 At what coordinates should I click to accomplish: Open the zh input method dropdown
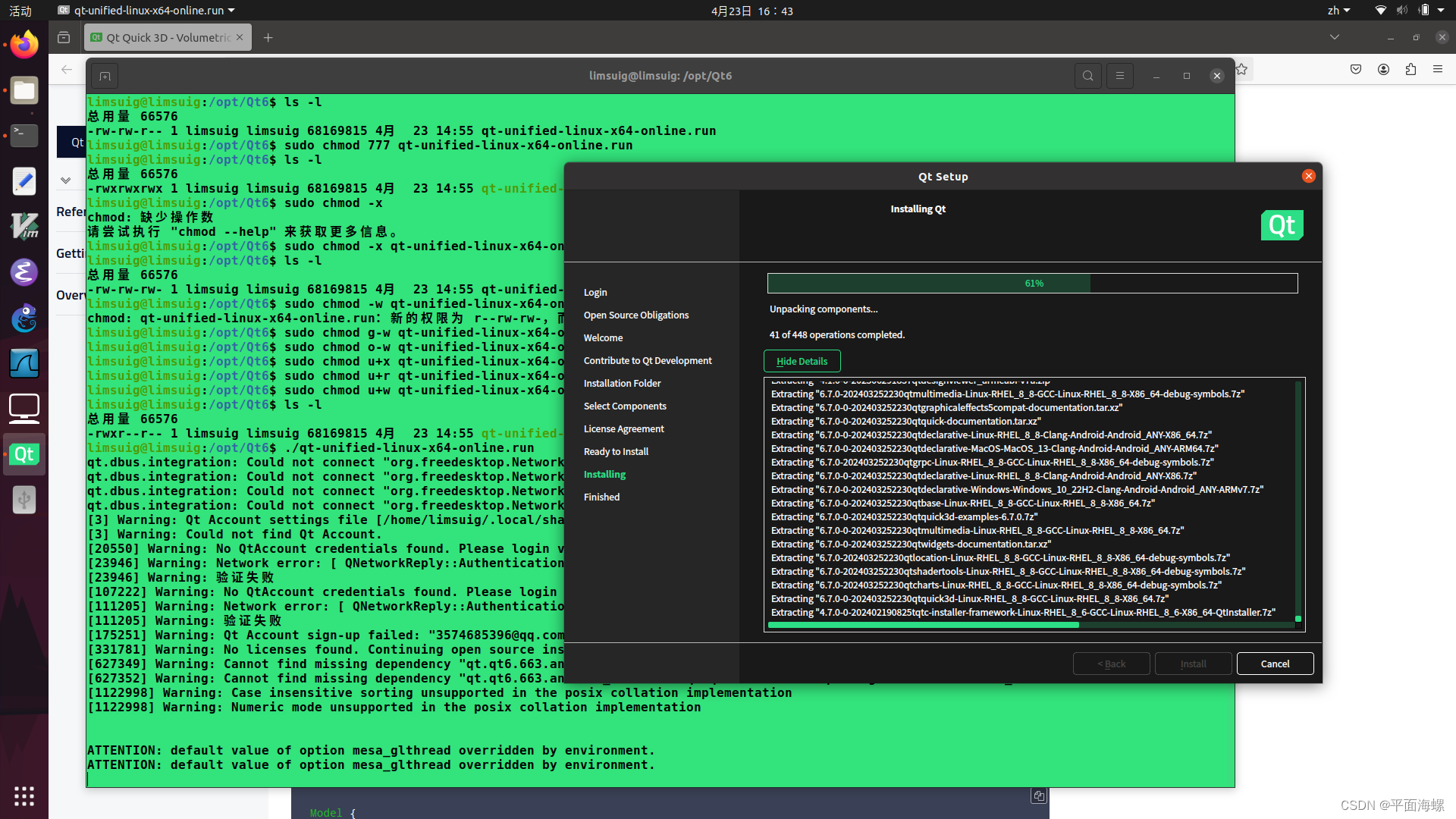[1338, 11]
